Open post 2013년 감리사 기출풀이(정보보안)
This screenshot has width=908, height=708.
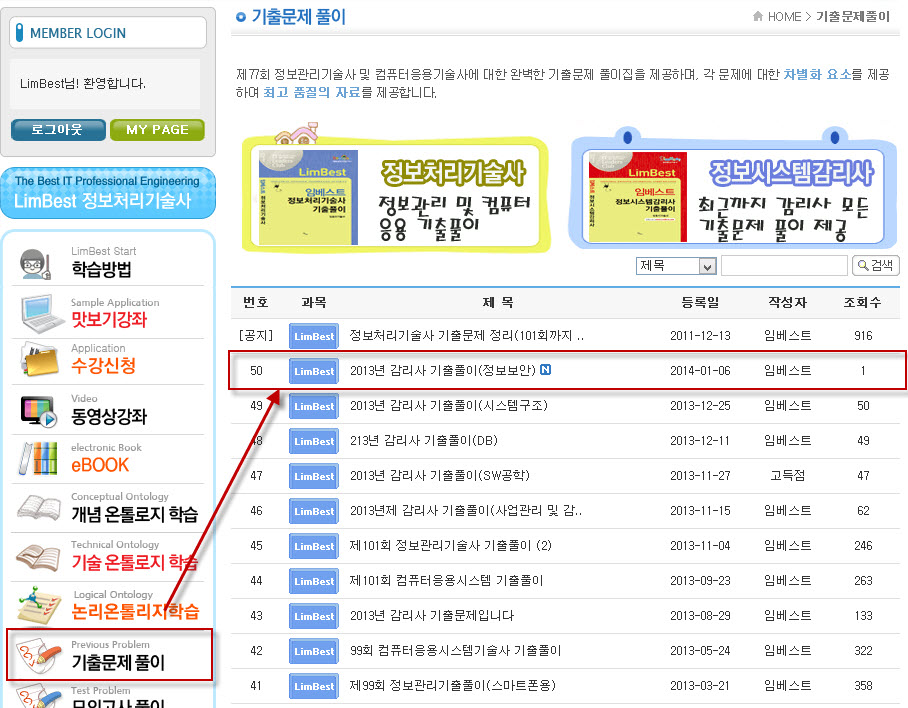[x=443, y=370]
